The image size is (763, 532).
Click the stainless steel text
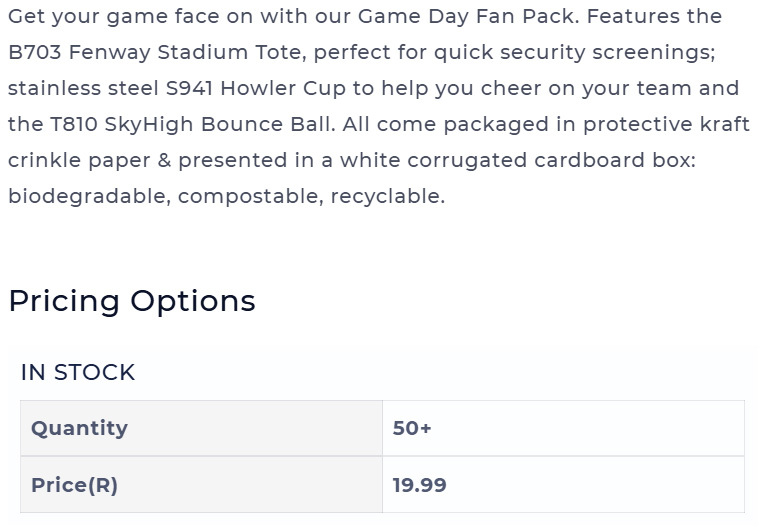tap(83, 88)
